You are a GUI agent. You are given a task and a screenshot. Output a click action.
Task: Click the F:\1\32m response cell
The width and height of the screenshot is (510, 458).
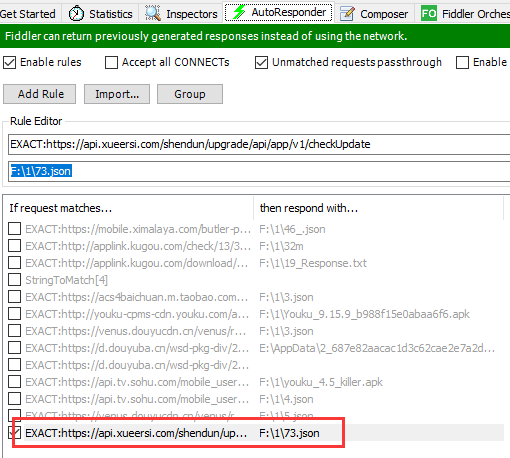pos(281,246)
